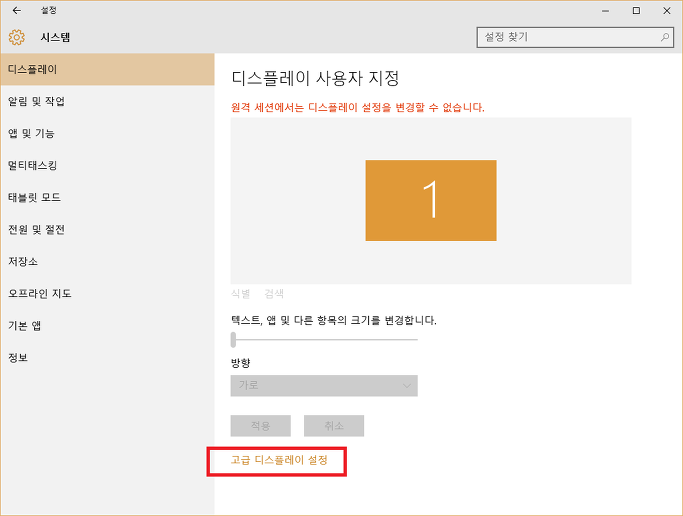Select 디스플레이 in the sidebar
683x516 pixels.
(x=108, y=69)
